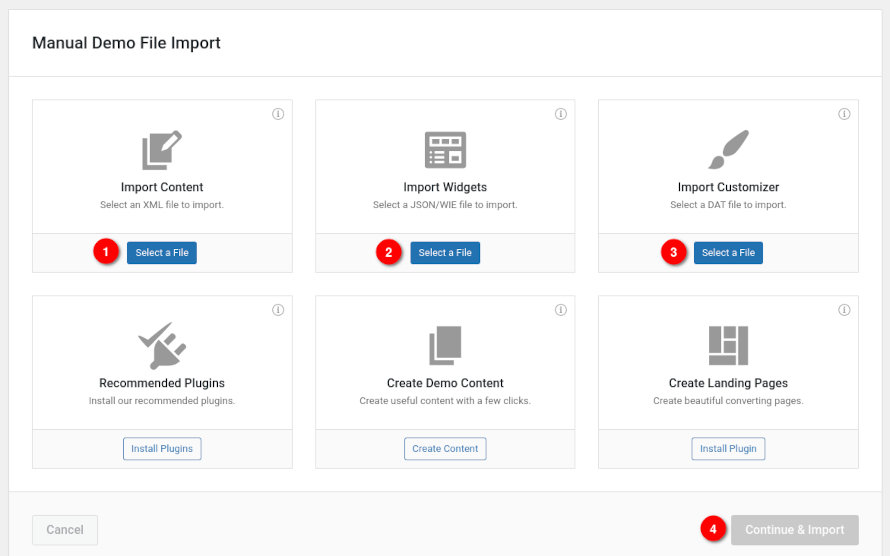Click the Create Content button
The image size is (890, 556).
click(x=445, y=448)
